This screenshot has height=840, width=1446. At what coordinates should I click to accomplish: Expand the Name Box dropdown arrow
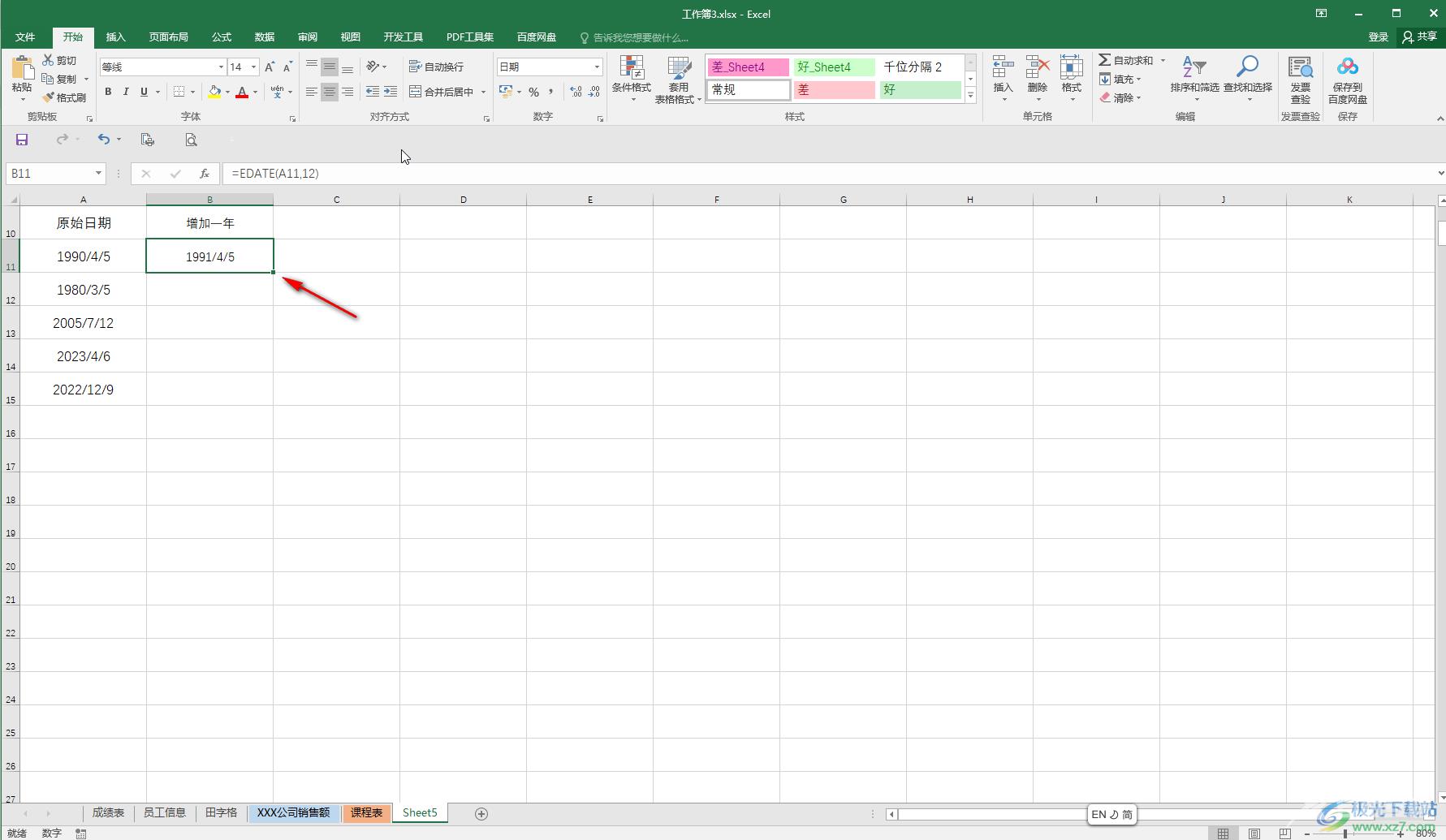(98, 173)
